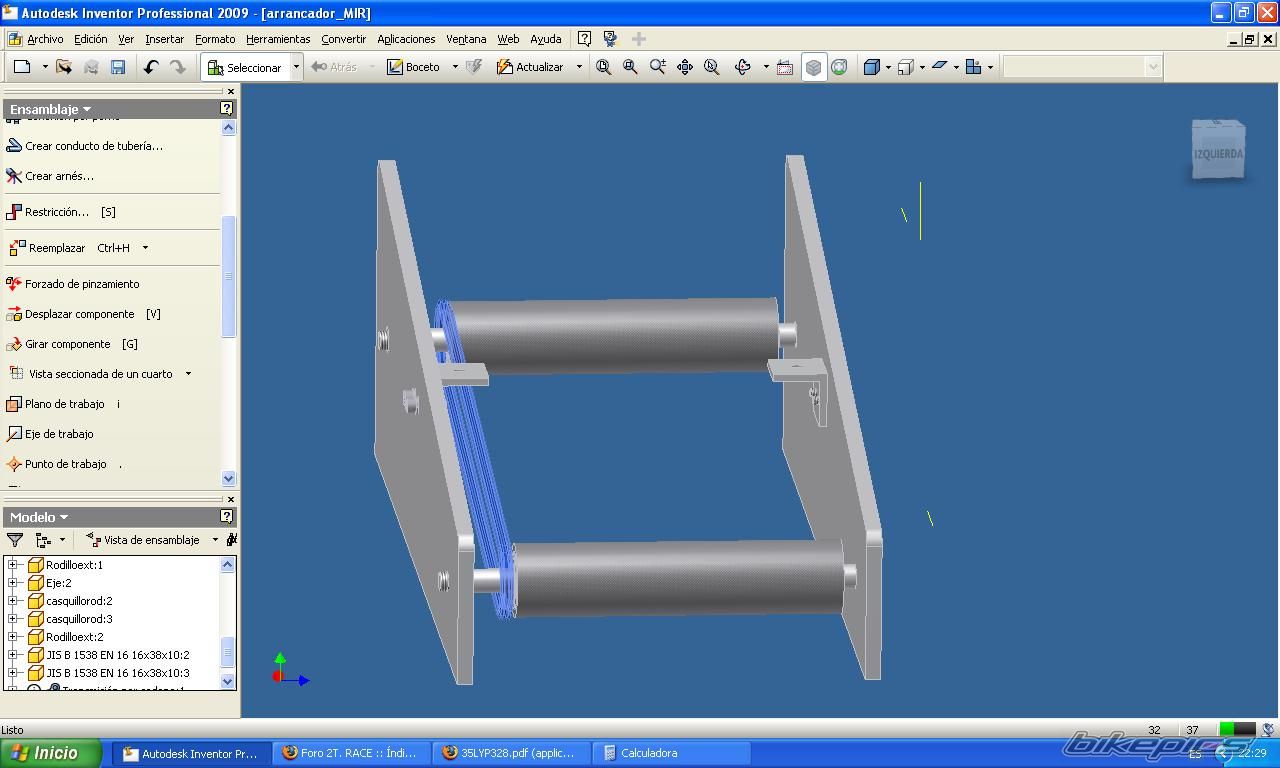Open help for the Modelo browser
The height and width of the screenshot is (768, 1280).
pos(227,516)
